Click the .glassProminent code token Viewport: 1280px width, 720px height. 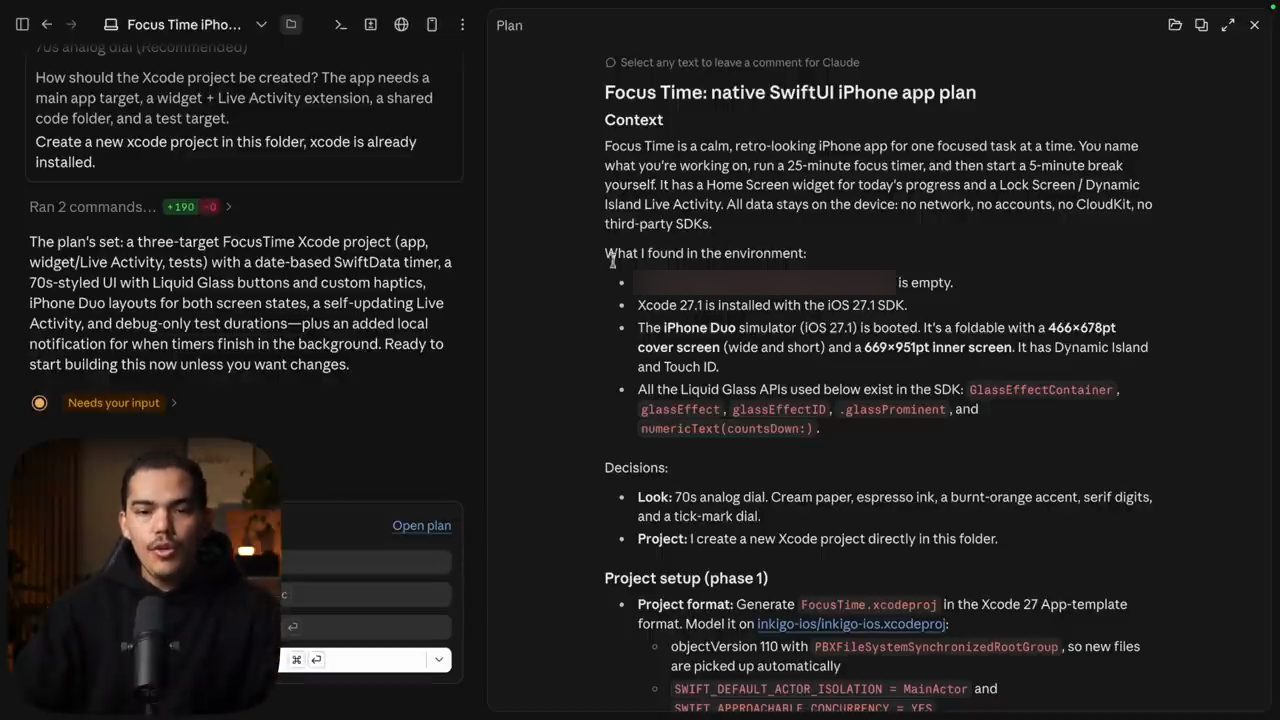[894, 410]
